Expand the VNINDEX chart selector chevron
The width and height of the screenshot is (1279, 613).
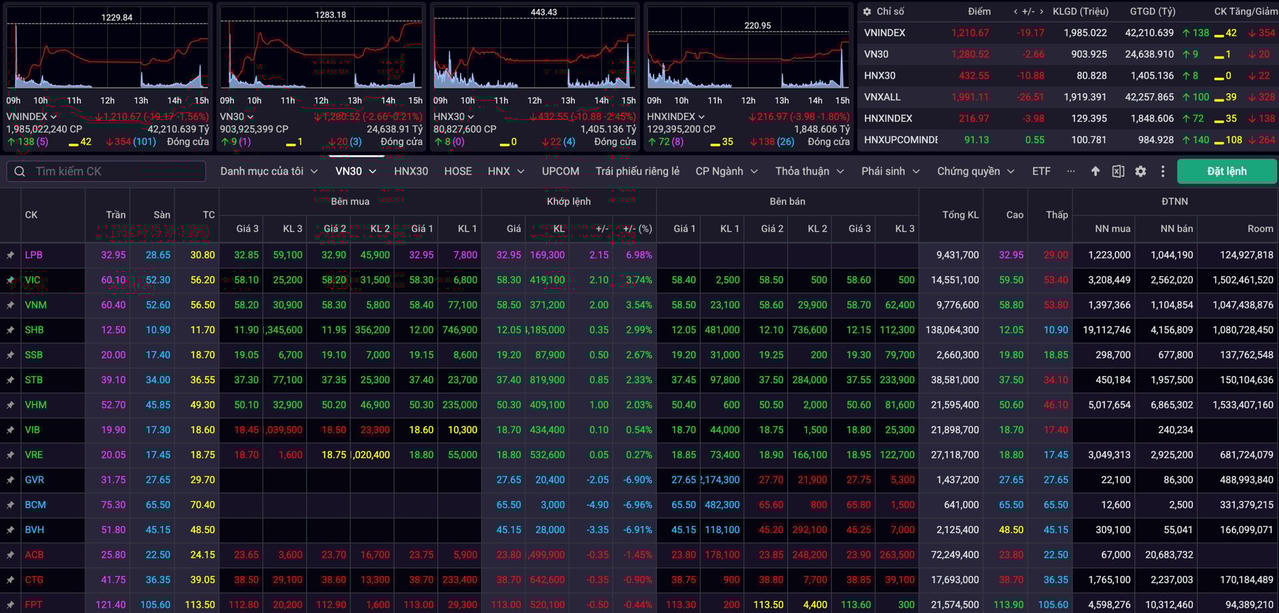(x=54, y=117)
